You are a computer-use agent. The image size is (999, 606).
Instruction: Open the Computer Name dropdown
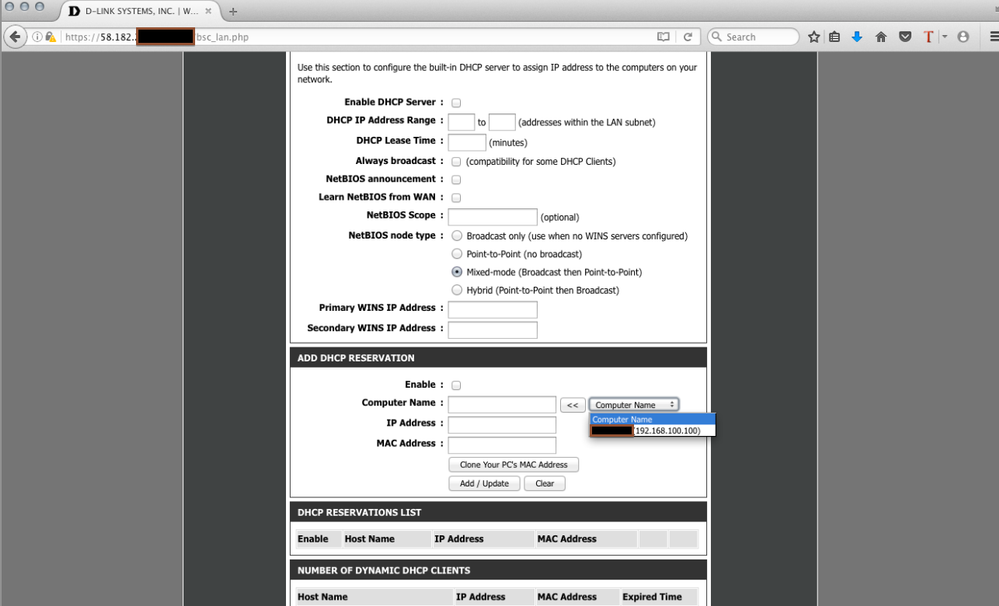coord(634,405)
